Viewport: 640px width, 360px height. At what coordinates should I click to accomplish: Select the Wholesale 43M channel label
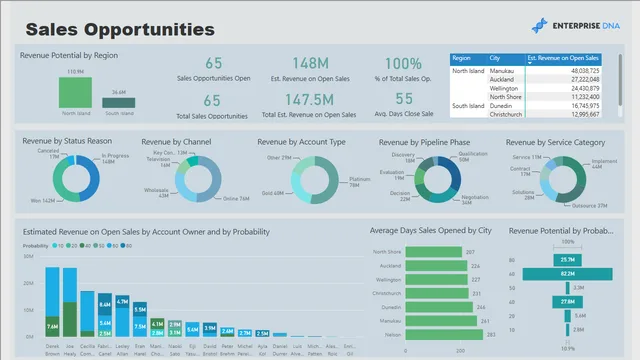pyautogui.click(x=156, y=193)
